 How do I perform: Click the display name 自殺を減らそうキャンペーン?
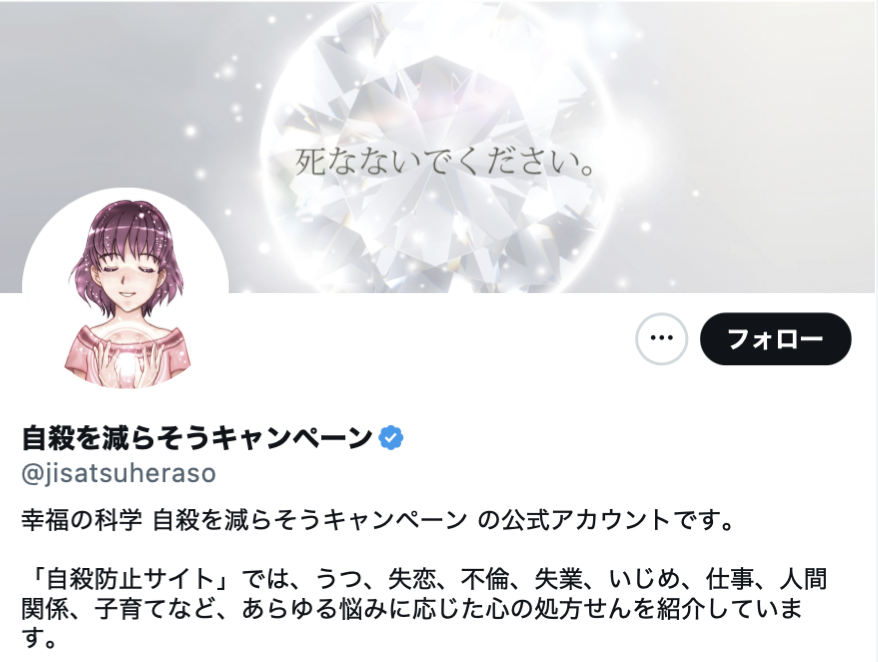click(197, 438)
